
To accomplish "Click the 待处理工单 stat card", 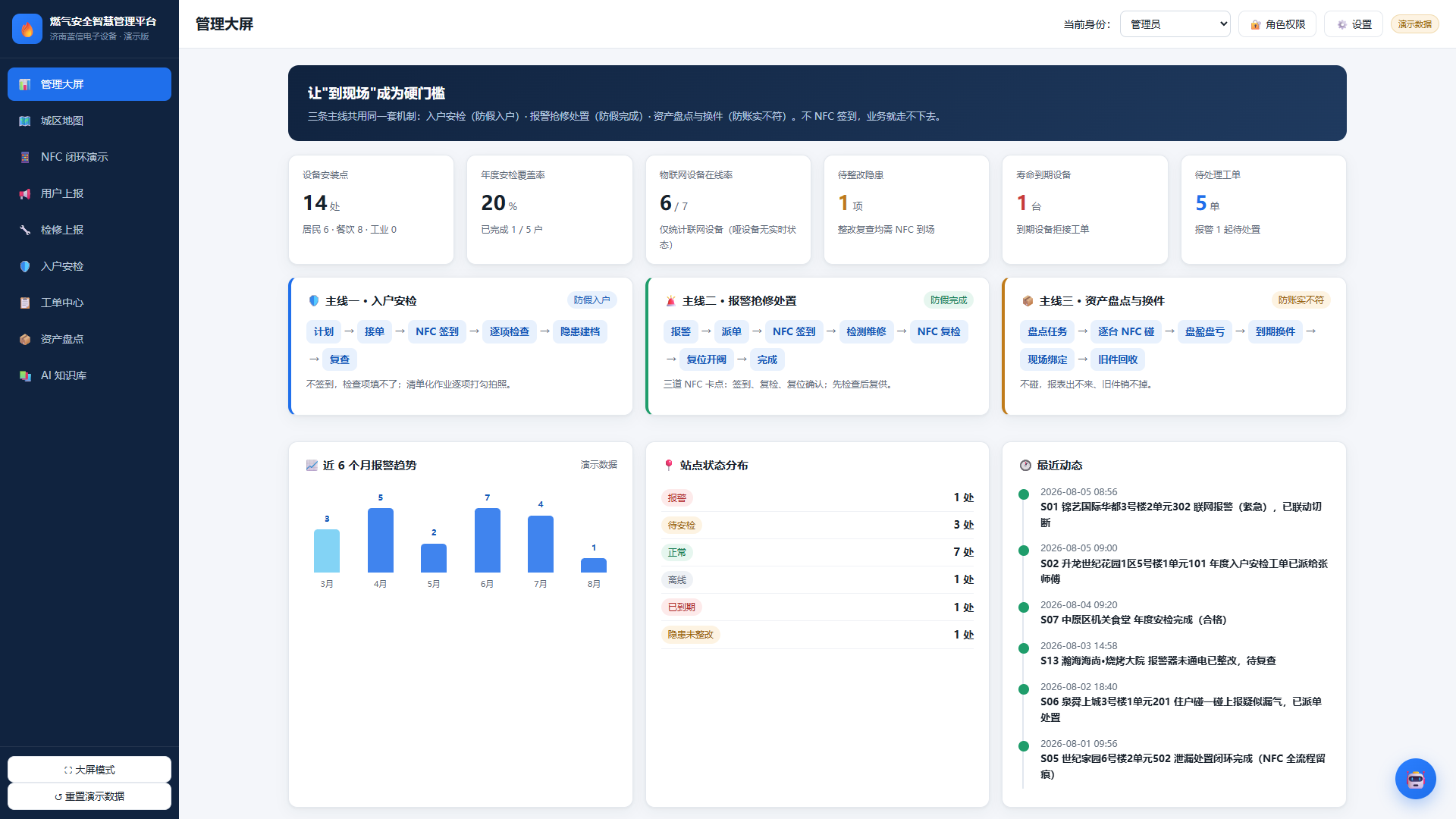I will (1263, 210).
